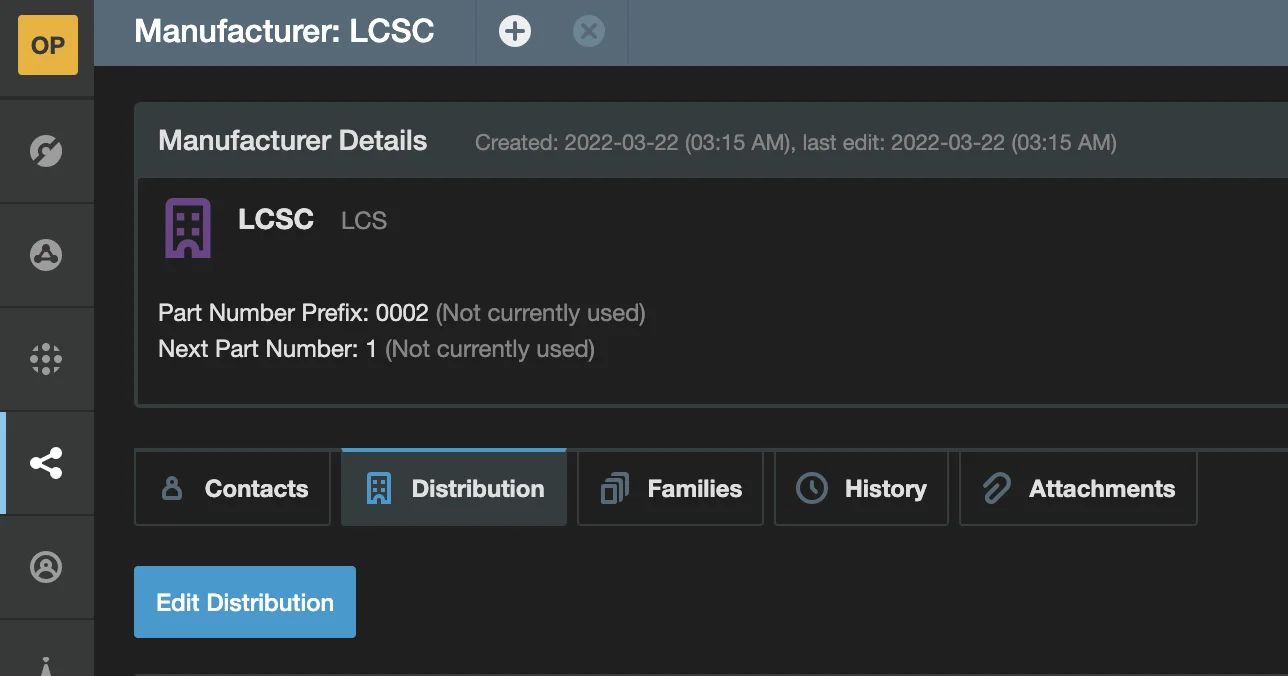The height and width of the screenshot is (676, 1288).
Task: Open the Attachments tab
Action: [1079, 489]
